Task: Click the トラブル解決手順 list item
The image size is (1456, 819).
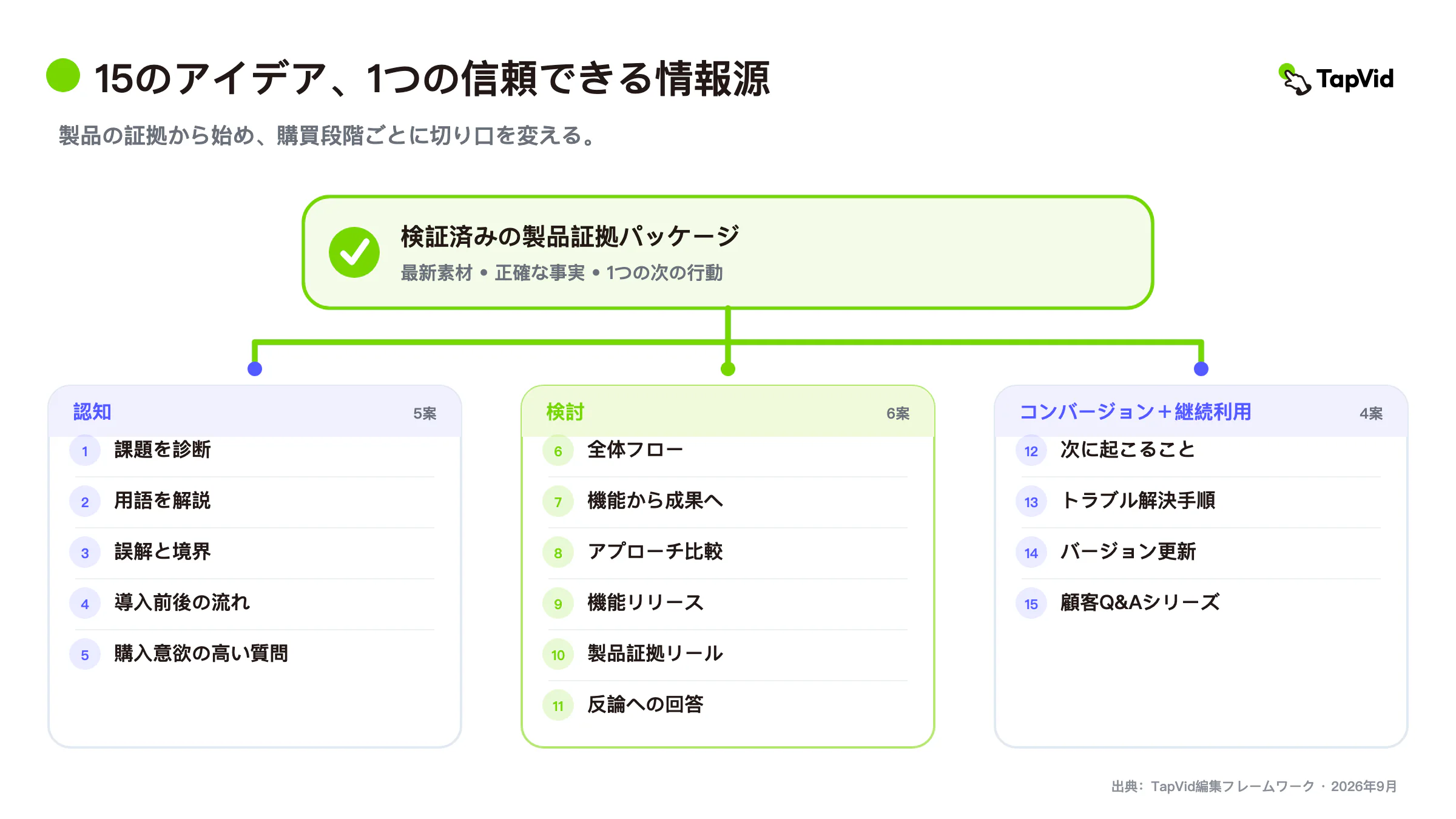Action: 1138,500
